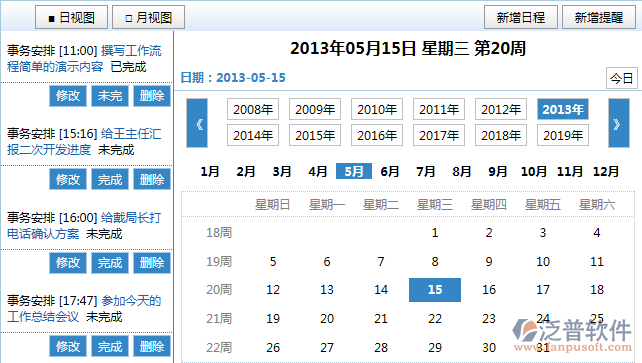Select the year 2019年

pos(563,135)
